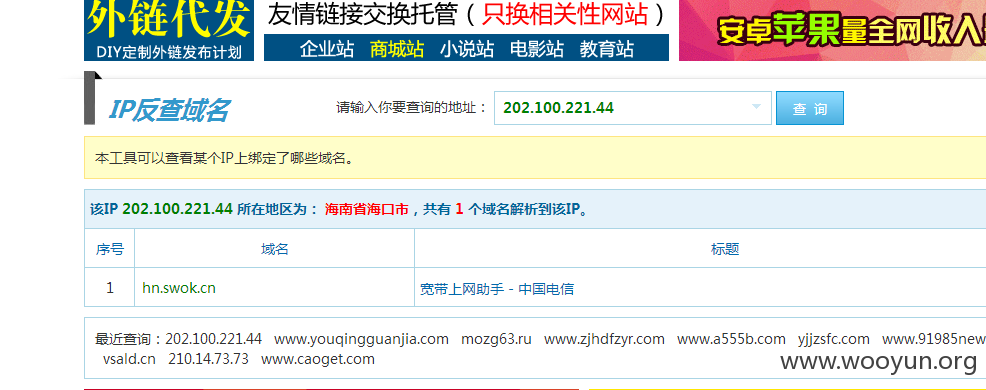
Task: Click the 企业站 banner category
Action: (x=327, y=49)
